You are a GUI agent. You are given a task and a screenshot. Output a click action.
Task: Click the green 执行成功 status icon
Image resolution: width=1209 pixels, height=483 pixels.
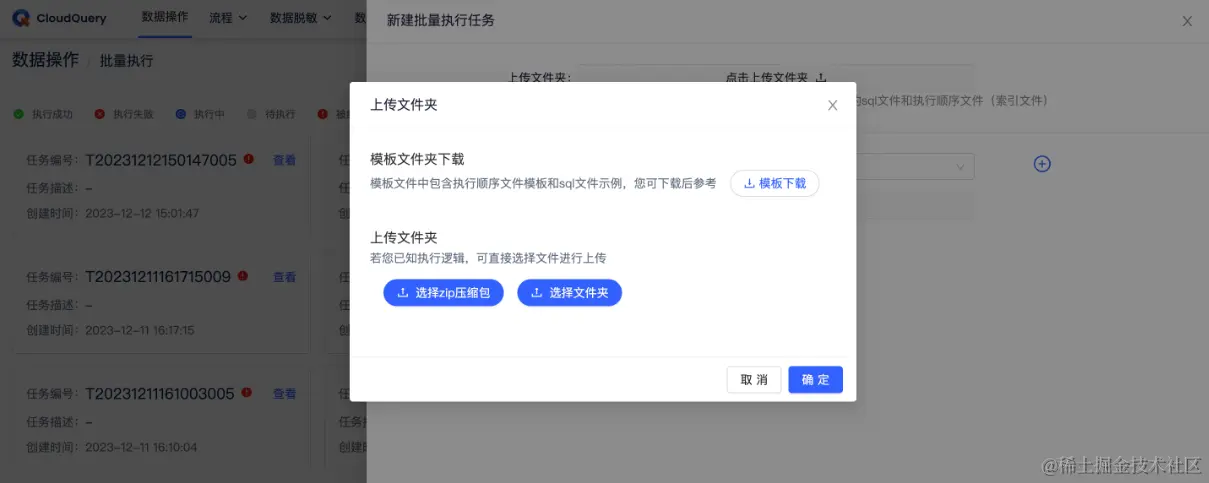[x=19, y=114]
